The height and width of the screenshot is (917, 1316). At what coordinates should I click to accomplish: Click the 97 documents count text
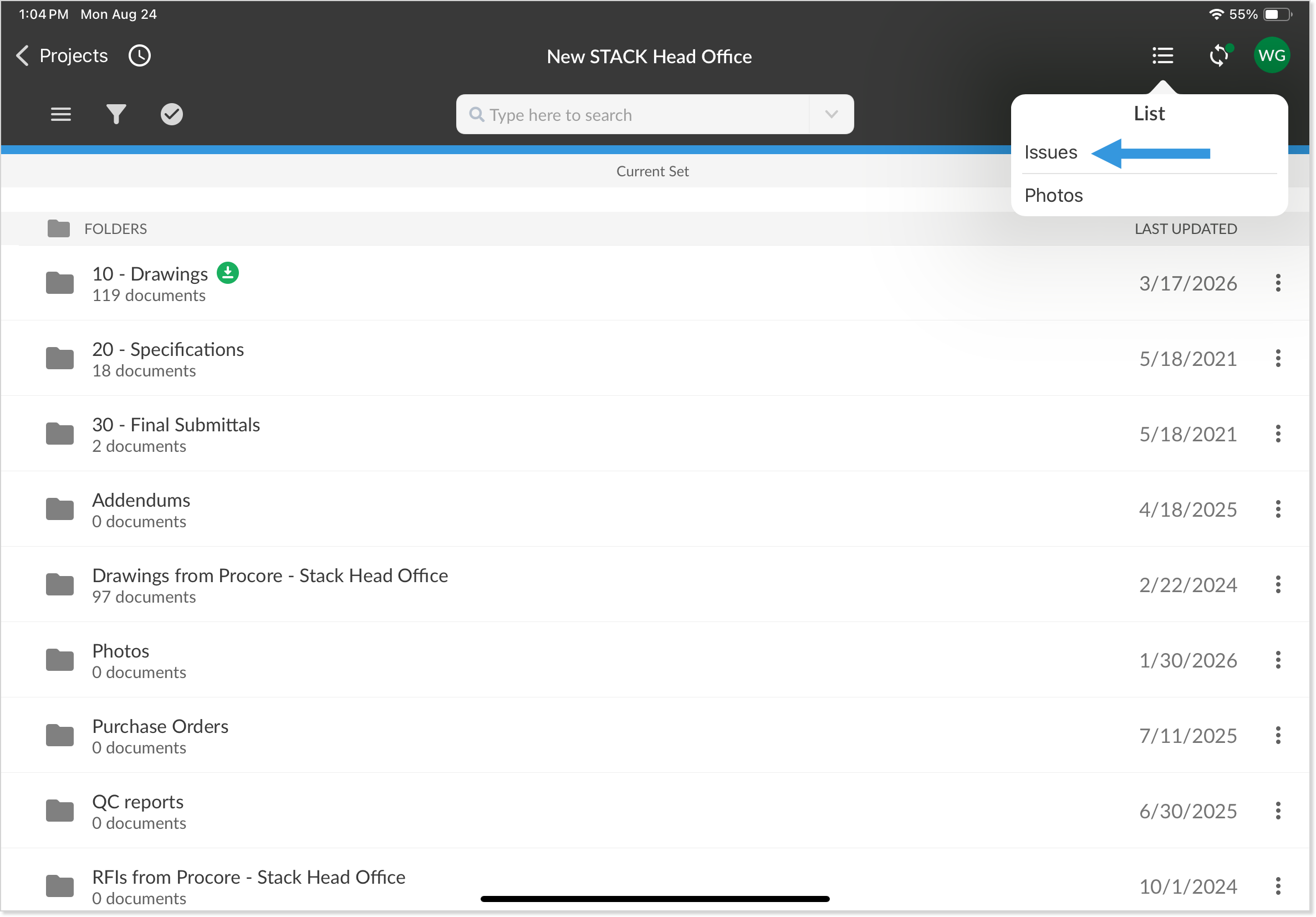(x=144, y=597)
